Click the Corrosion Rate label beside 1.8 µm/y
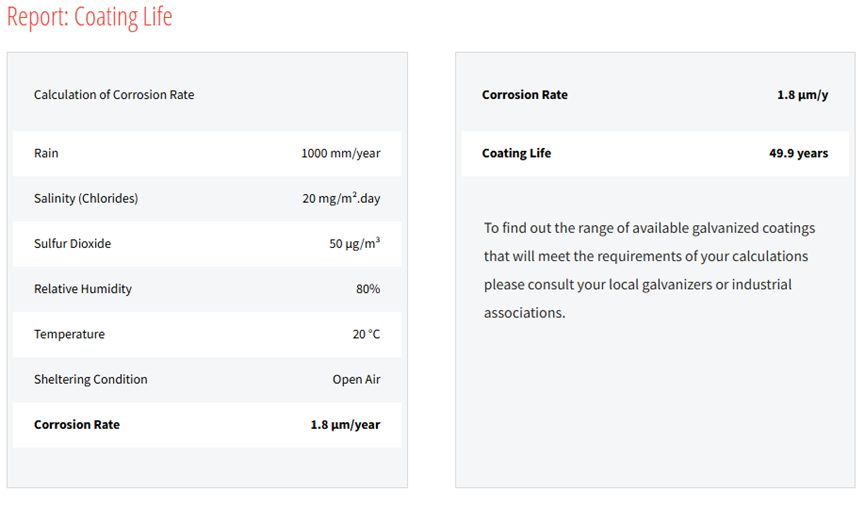 (524, 95)
